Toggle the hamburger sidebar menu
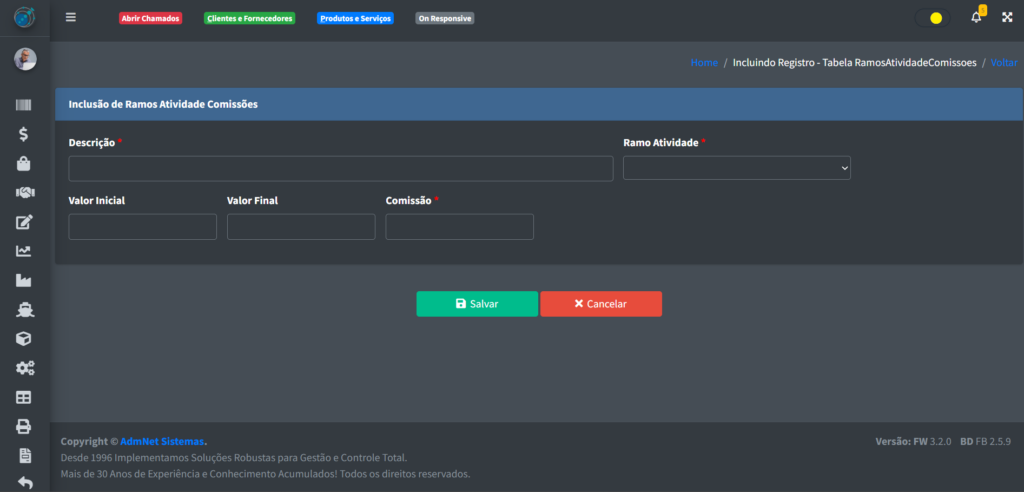The width and height of the screenshot is (1024, 492). pos(70,18)
